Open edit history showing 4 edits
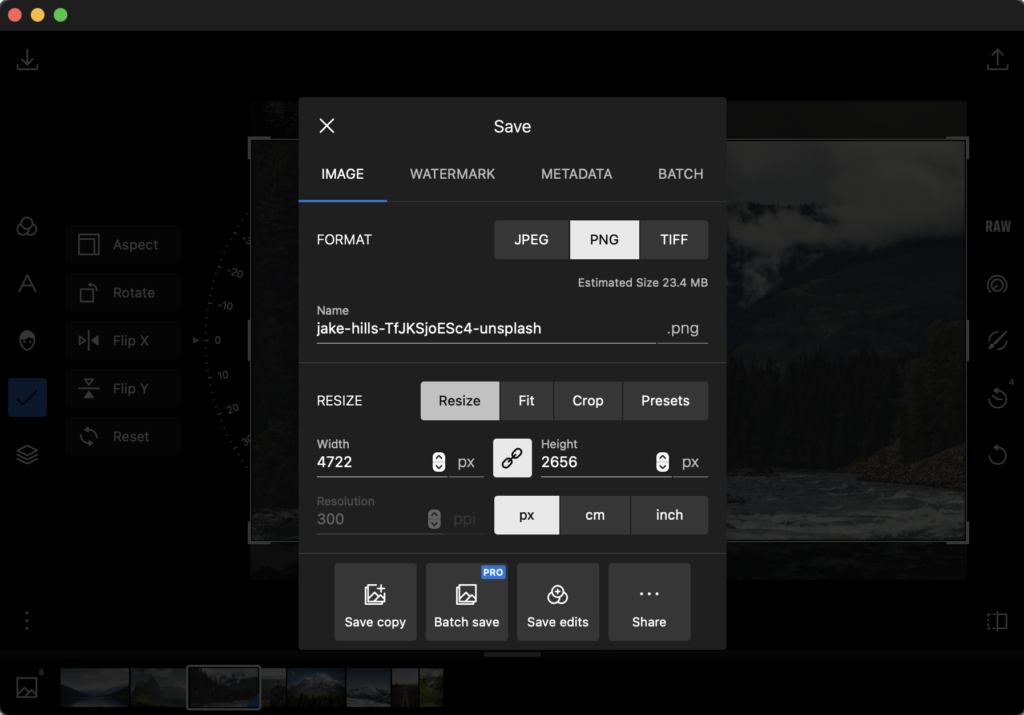Screen dimensions: 1024x715 pos(997,397)
